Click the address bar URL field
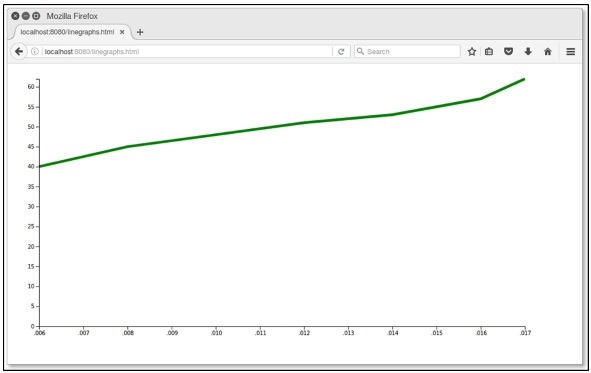 tap(187, 52)
